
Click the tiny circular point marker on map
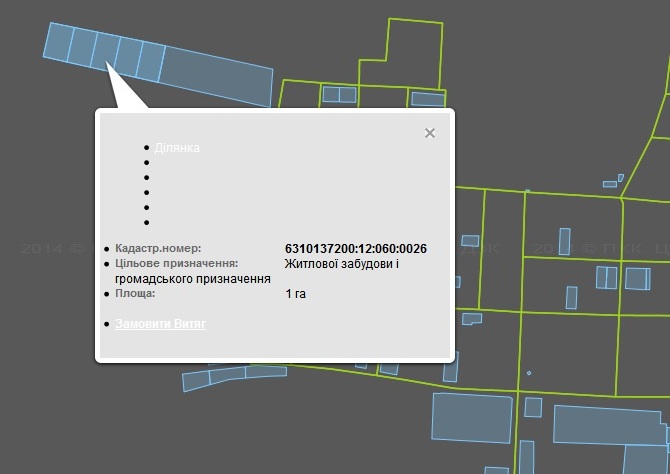click(529, 374)
